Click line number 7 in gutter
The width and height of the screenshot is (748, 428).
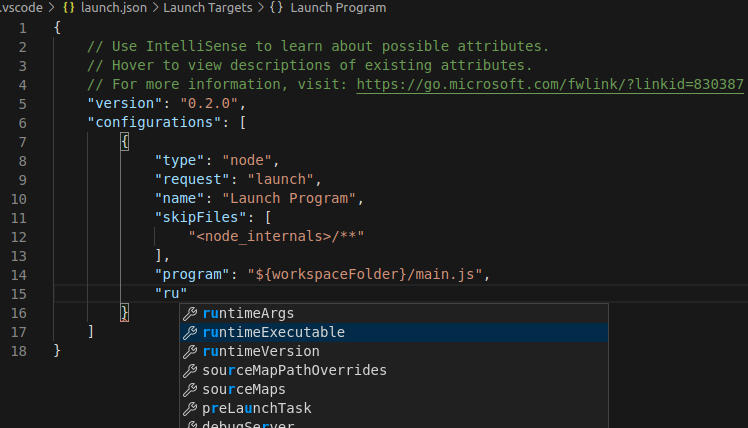point(22,142)
